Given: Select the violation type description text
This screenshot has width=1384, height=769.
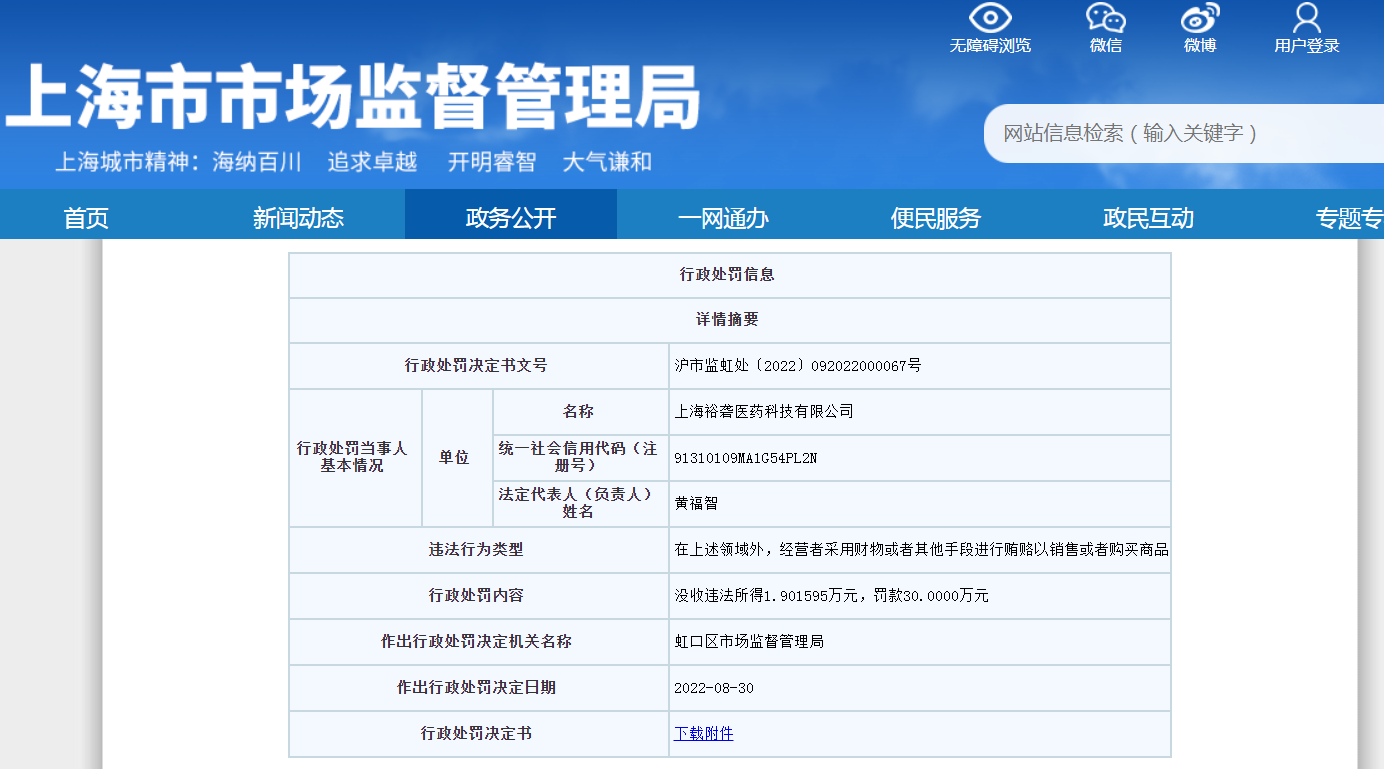Looking at the screenshot, I should pyautogui.click(x=921, y=549).
